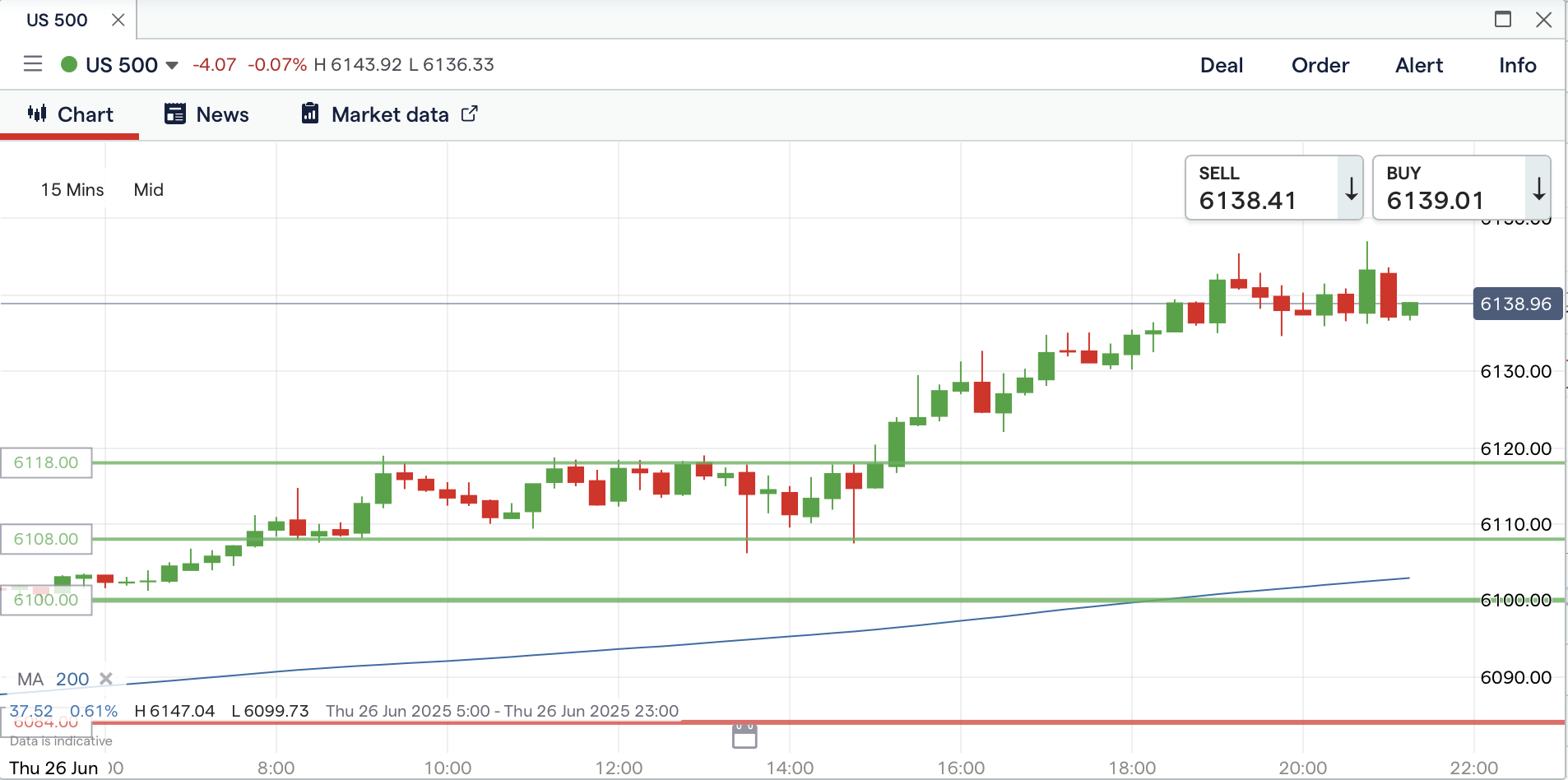Open the Deal menu

coord(1222,65)
